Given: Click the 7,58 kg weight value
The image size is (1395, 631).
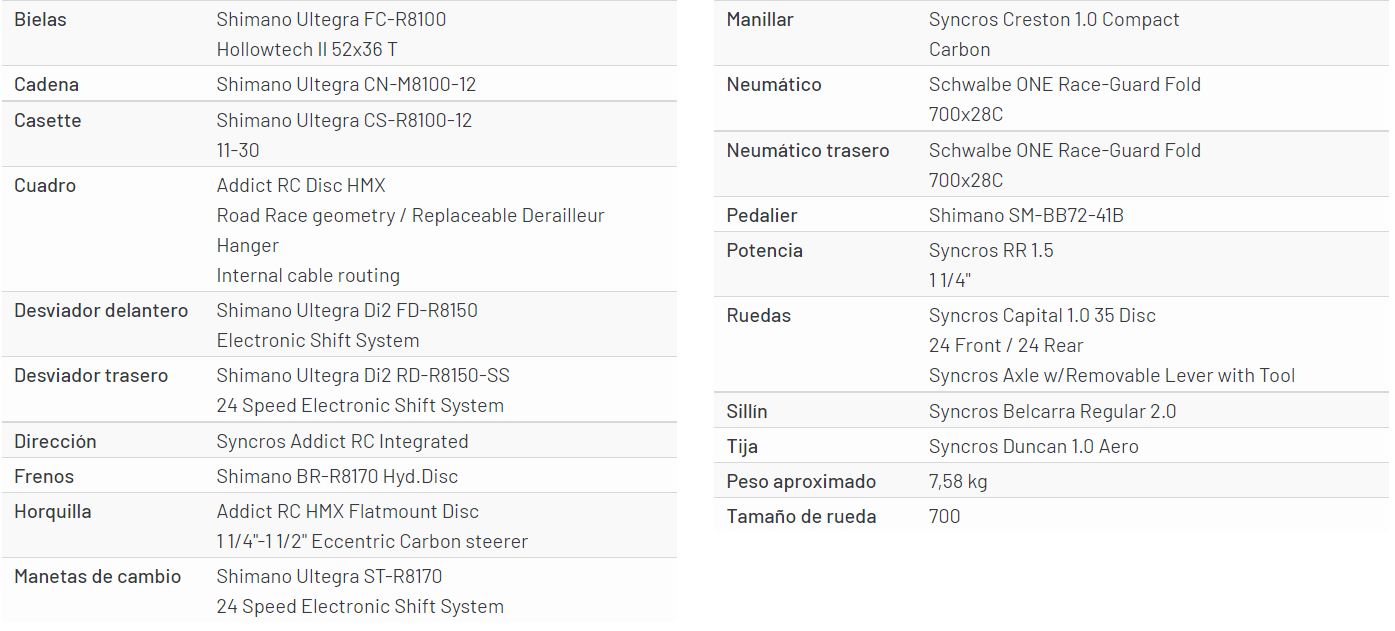Looking at the screenshot, I should tap(957, 481).
